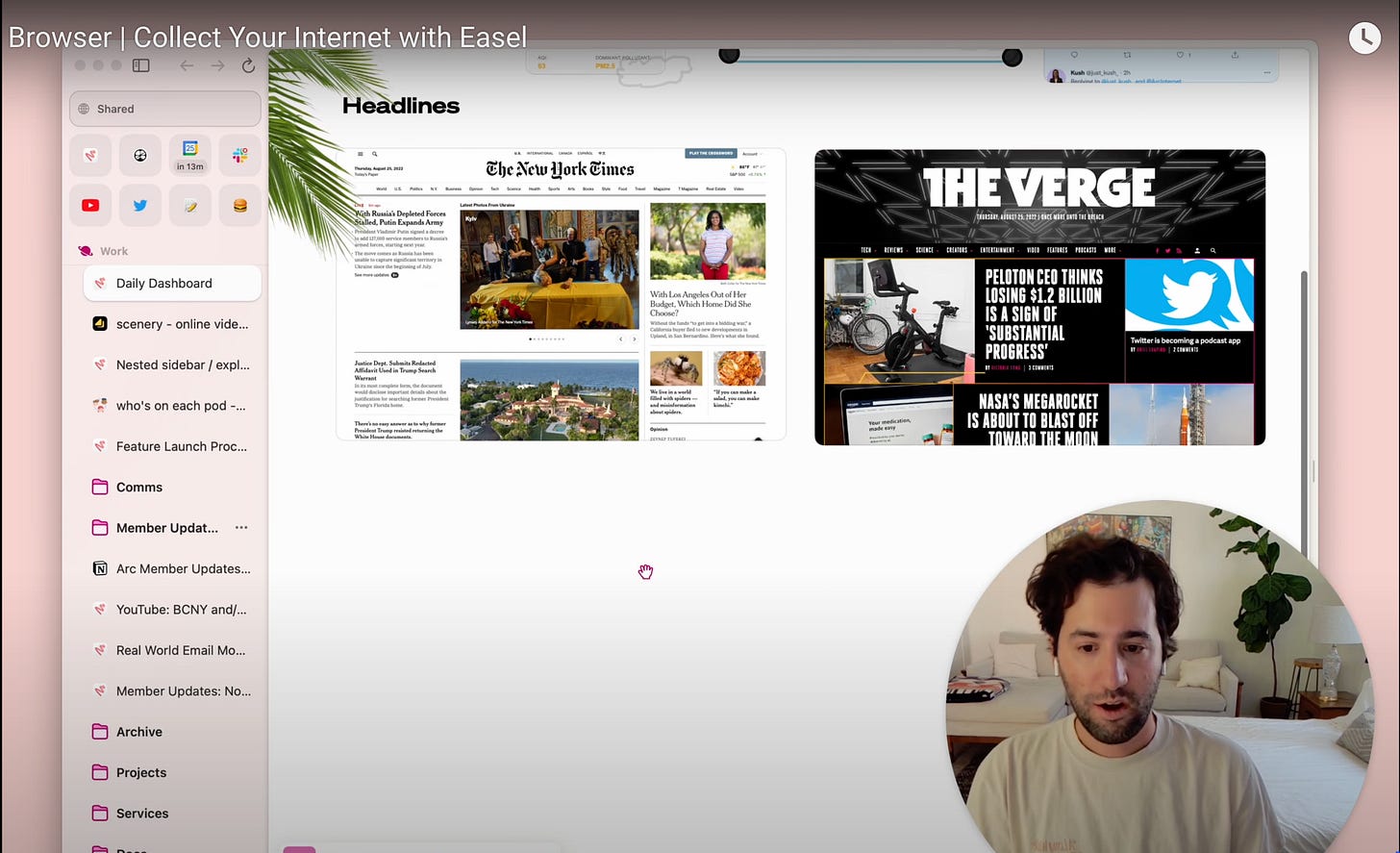Open the Podcasts link on The Verge
The width and height of the screenshot is (1400, 853).
1086,250
